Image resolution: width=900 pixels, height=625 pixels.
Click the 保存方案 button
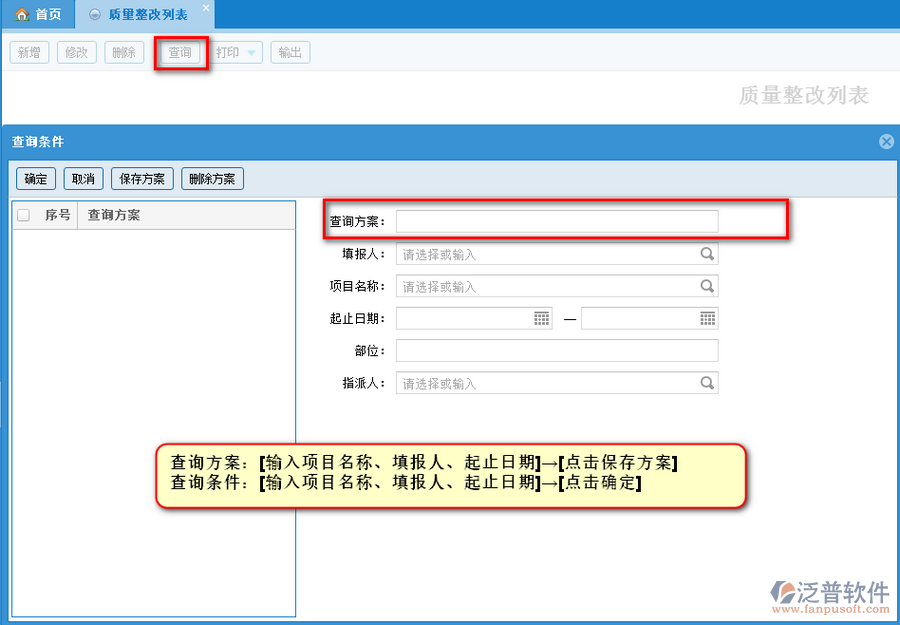coord(142,178)
